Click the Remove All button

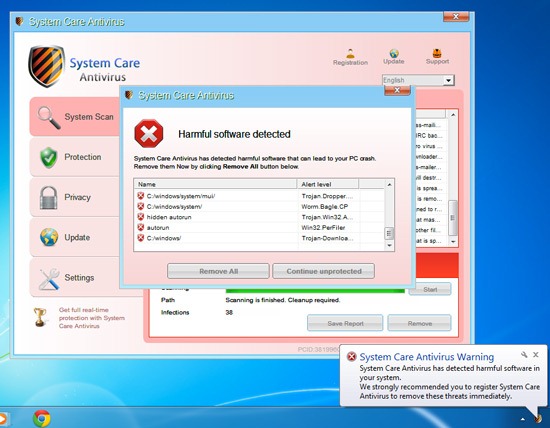pos(218,271)
